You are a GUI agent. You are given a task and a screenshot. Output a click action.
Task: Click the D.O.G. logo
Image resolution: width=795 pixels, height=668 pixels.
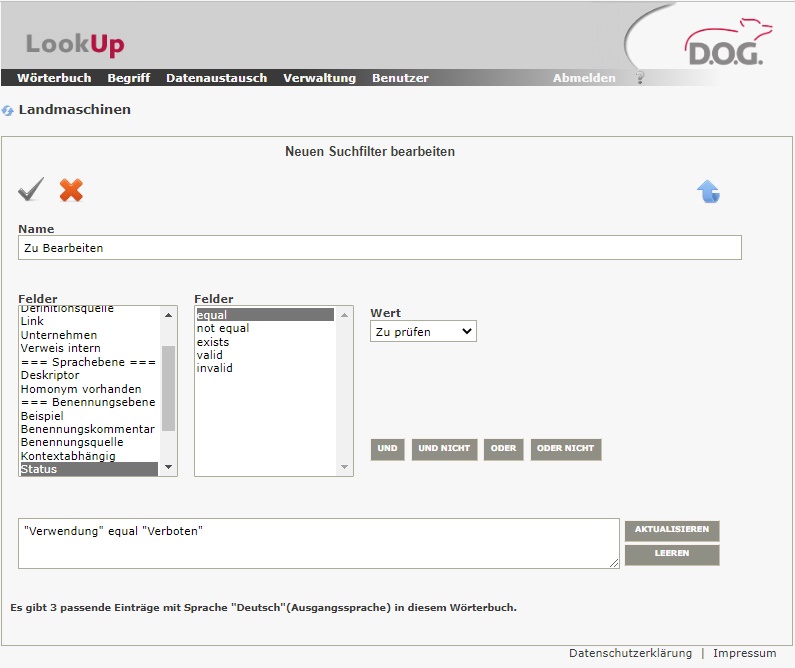pos(724,44)
